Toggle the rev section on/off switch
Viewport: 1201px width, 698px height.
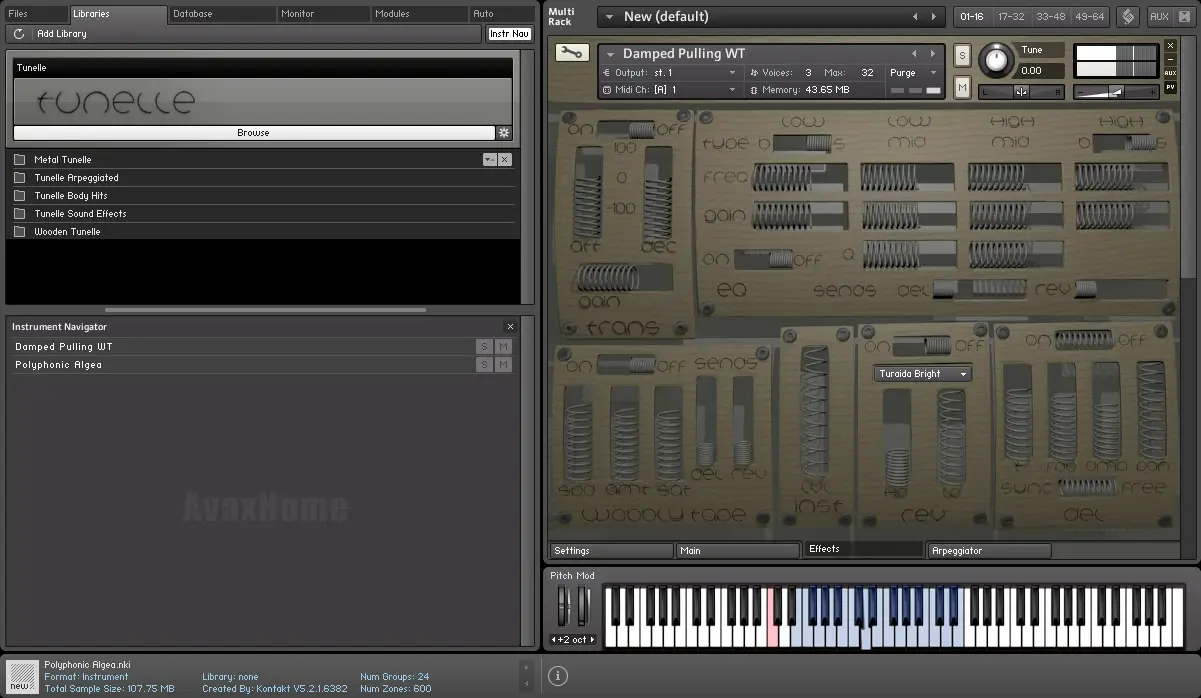(x=922, y=346)
